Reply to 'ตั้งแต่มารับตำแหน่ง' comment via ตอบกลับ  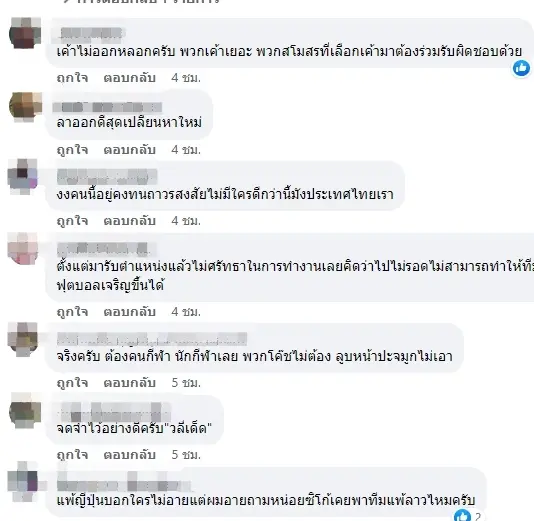[x=129, y=312]
